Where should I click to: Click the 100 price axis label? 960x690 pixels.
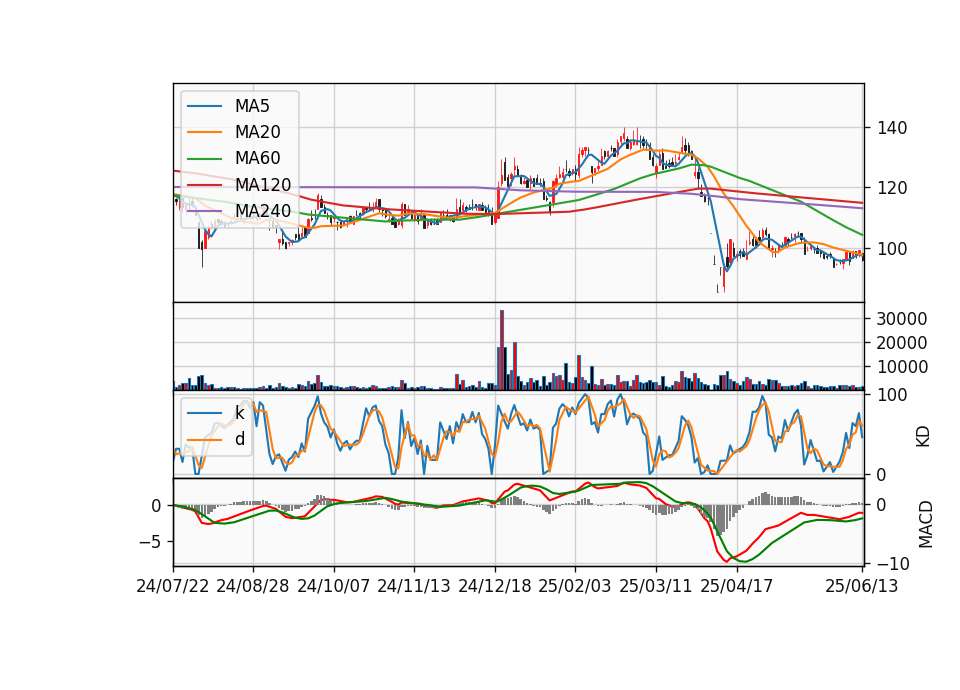(892, 249)
